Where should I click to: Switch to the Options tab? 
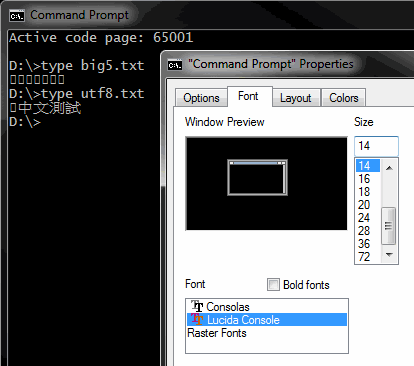[x=201, y=98]
